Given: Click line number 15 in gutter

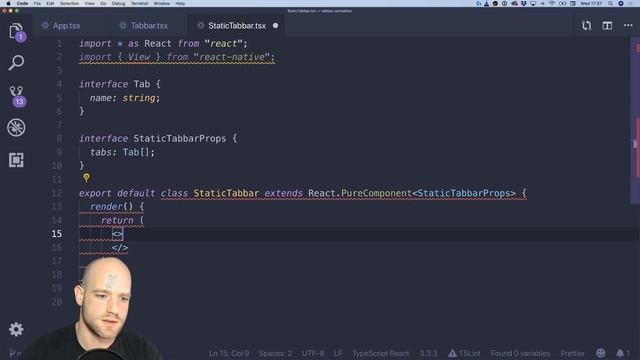Looking at the screenshot, I should 57,233.
